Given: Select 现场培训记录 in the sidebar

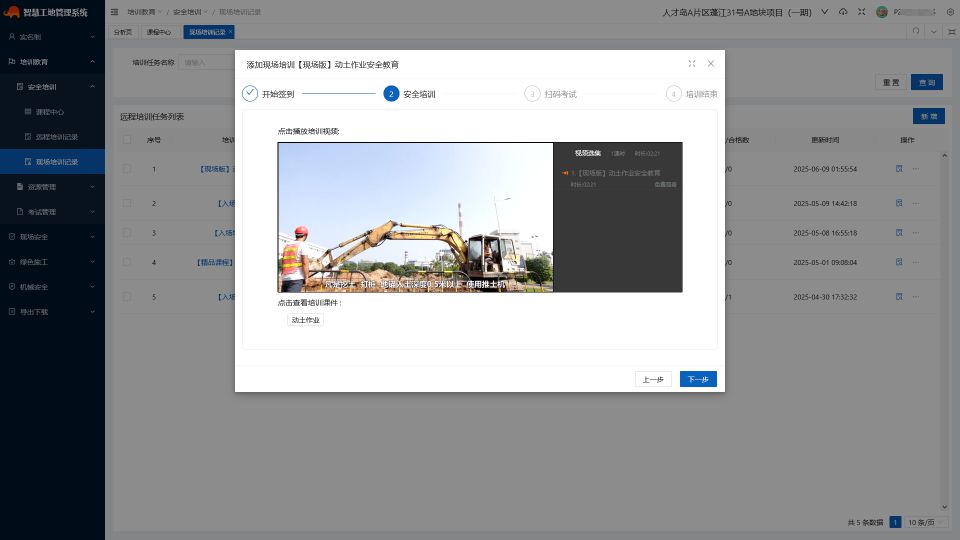Looking at the screenshot, I should point(52,162).
